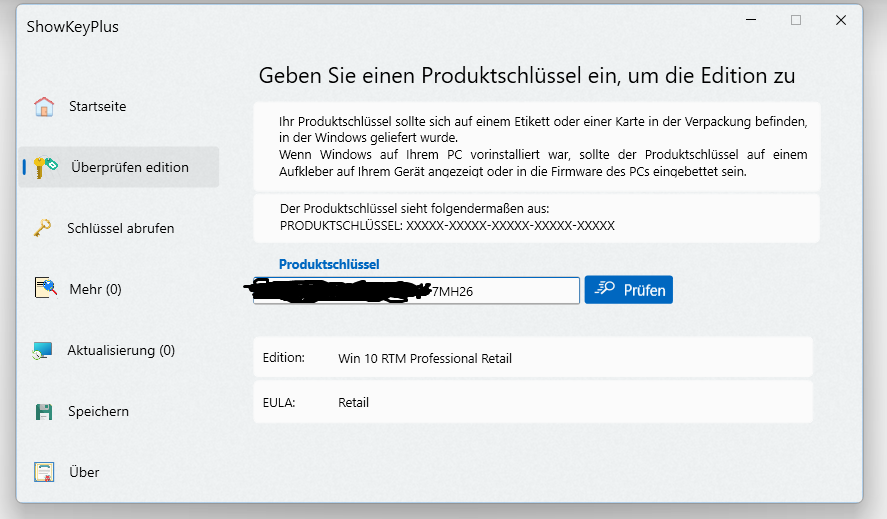Screen dimensions: 887x519
Task: Click the Über certificate icon
Action: [44, 472]
